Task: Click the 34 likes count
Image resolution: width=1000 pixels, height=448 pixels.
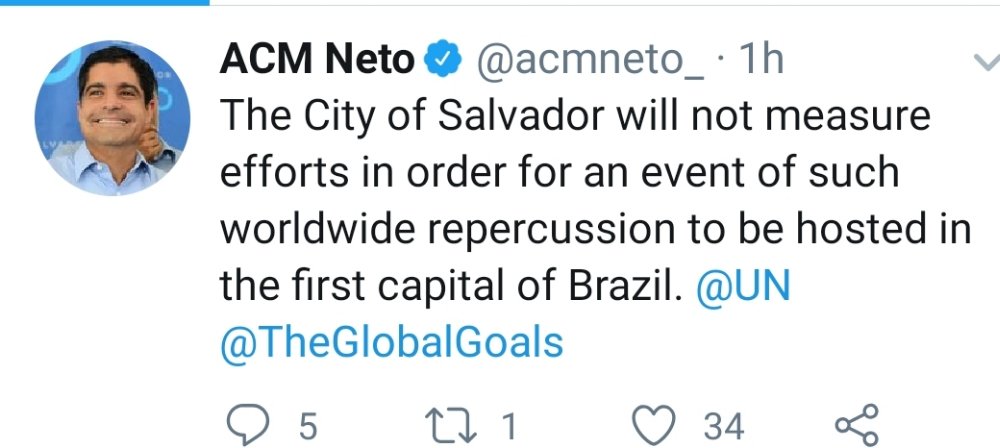Action: tap(723, 427)
